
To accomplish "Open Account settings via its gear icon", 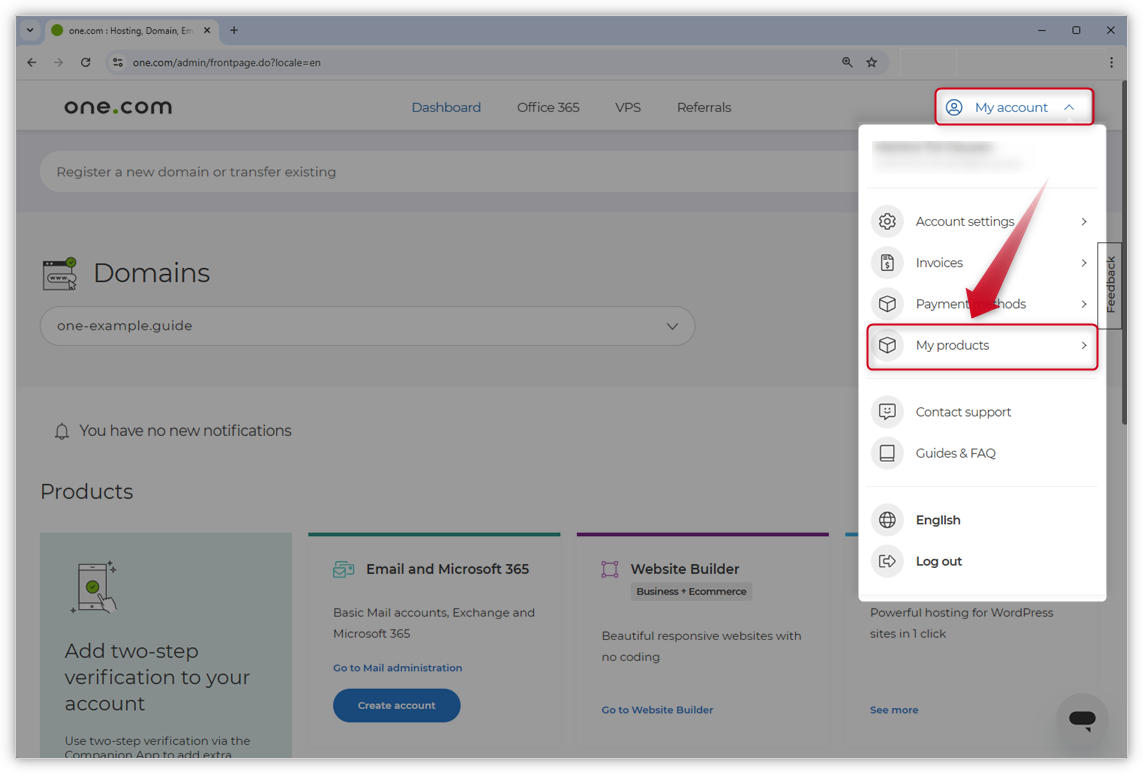I will pyautogui.click(x=887, y=221).
